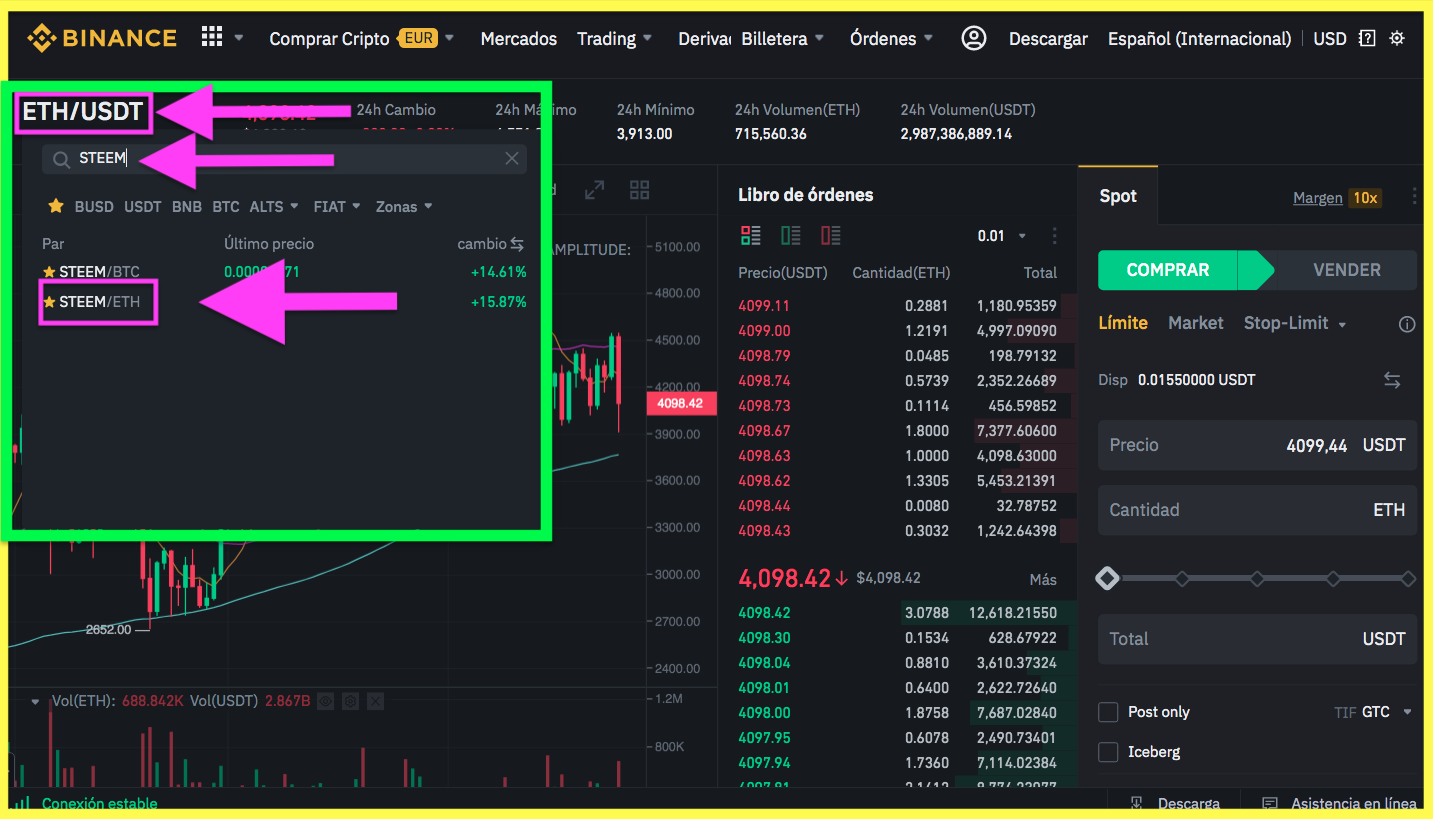Open the multi-chart grid layout icon
The image size is (1433, 819).
pyautogui.click(x=640, y=189)
